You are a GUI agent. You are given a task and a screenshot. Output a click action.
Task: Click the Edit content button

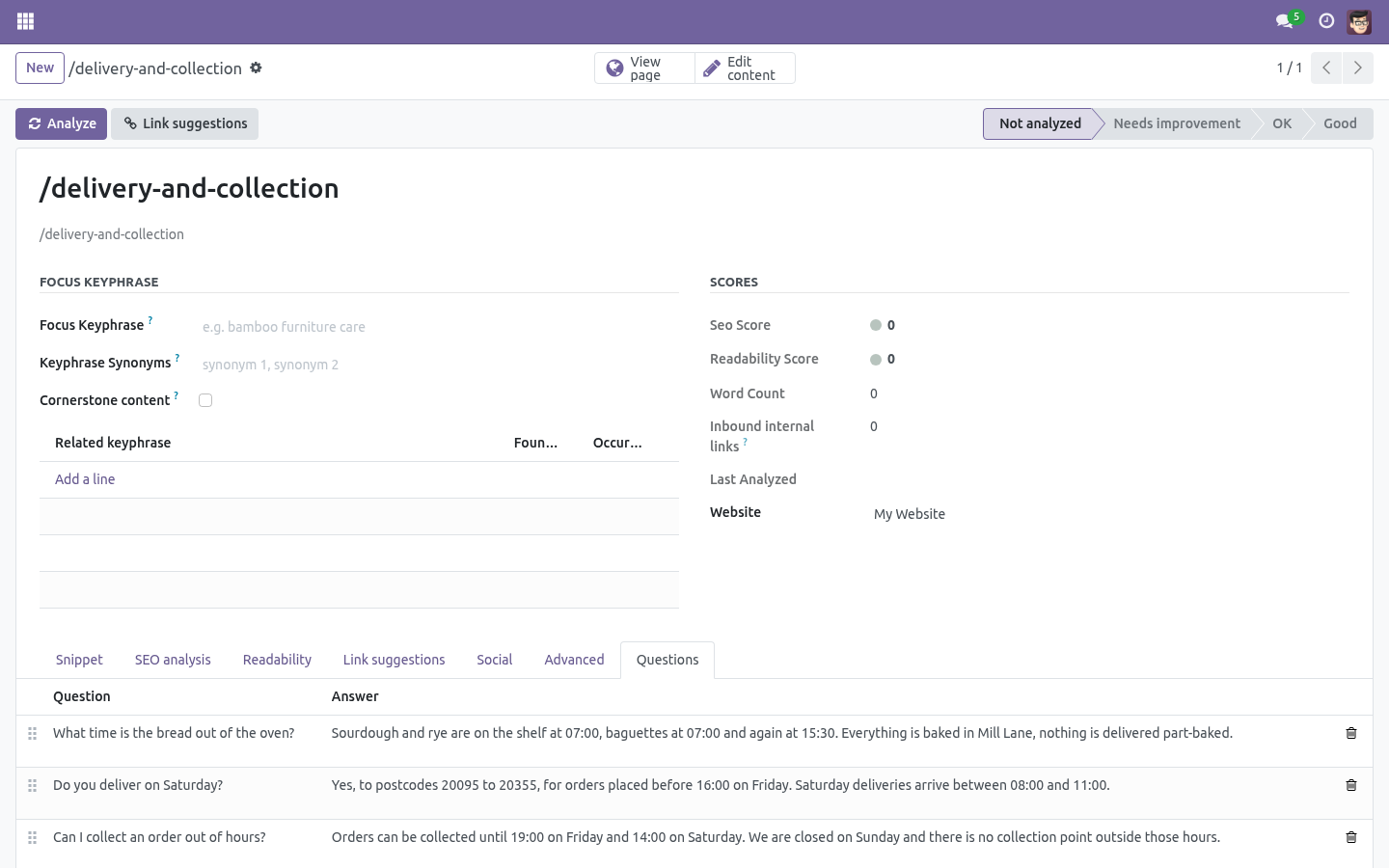(745, 68)
